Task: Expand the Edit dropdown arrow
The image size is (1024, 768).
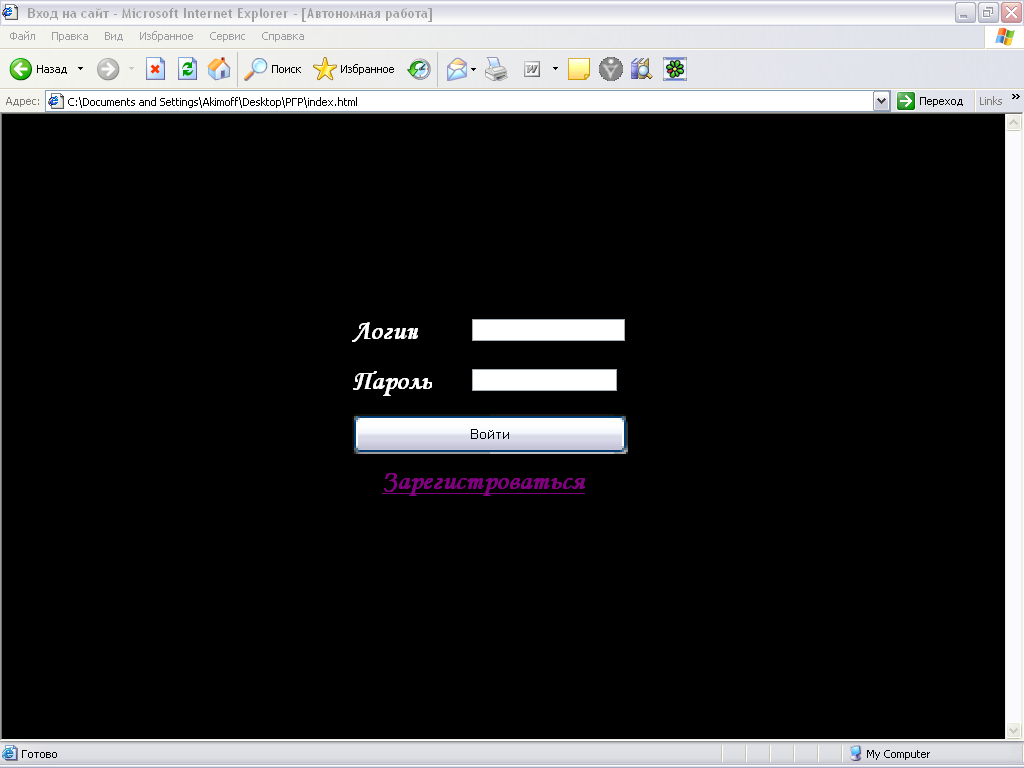Action: tap(555, 69)
